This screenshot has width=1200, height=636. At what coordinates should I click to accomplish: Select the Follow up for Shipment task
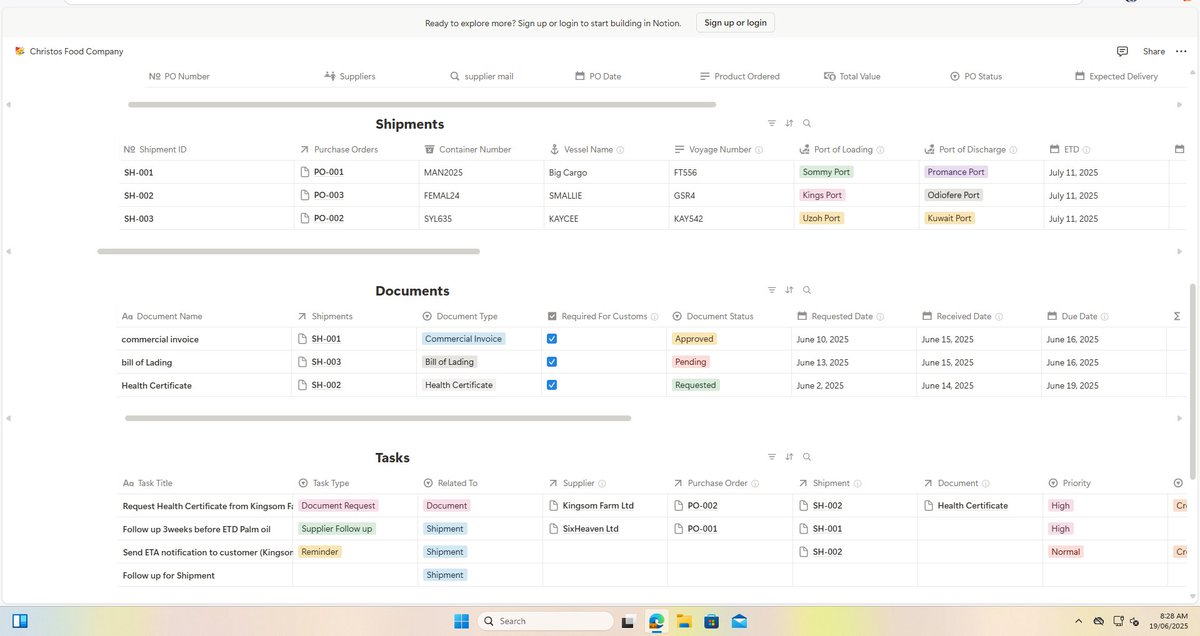coord(168,575)
